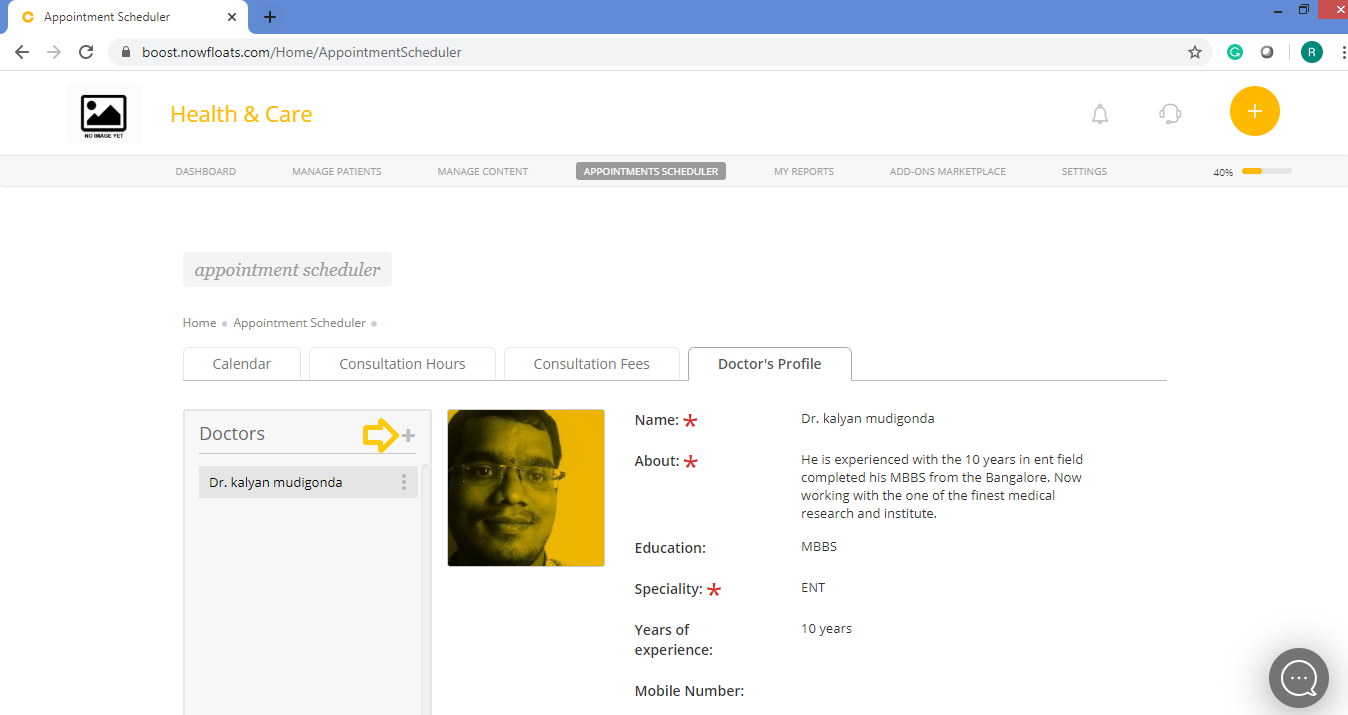Click the doctors list scrollbar

coord(426,590)
